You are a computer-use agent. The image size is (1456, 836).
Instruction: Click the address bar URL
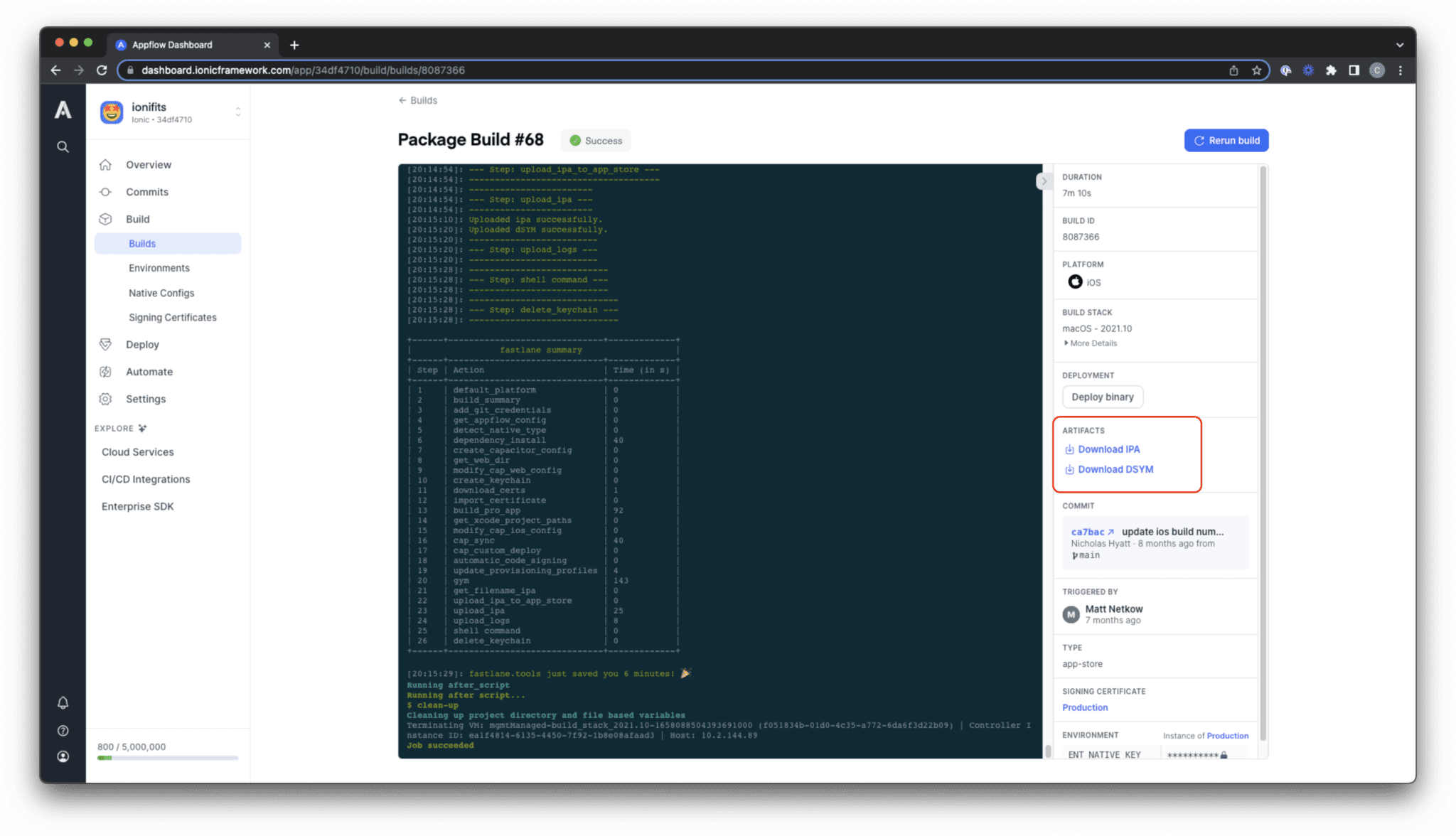point(303,70)
